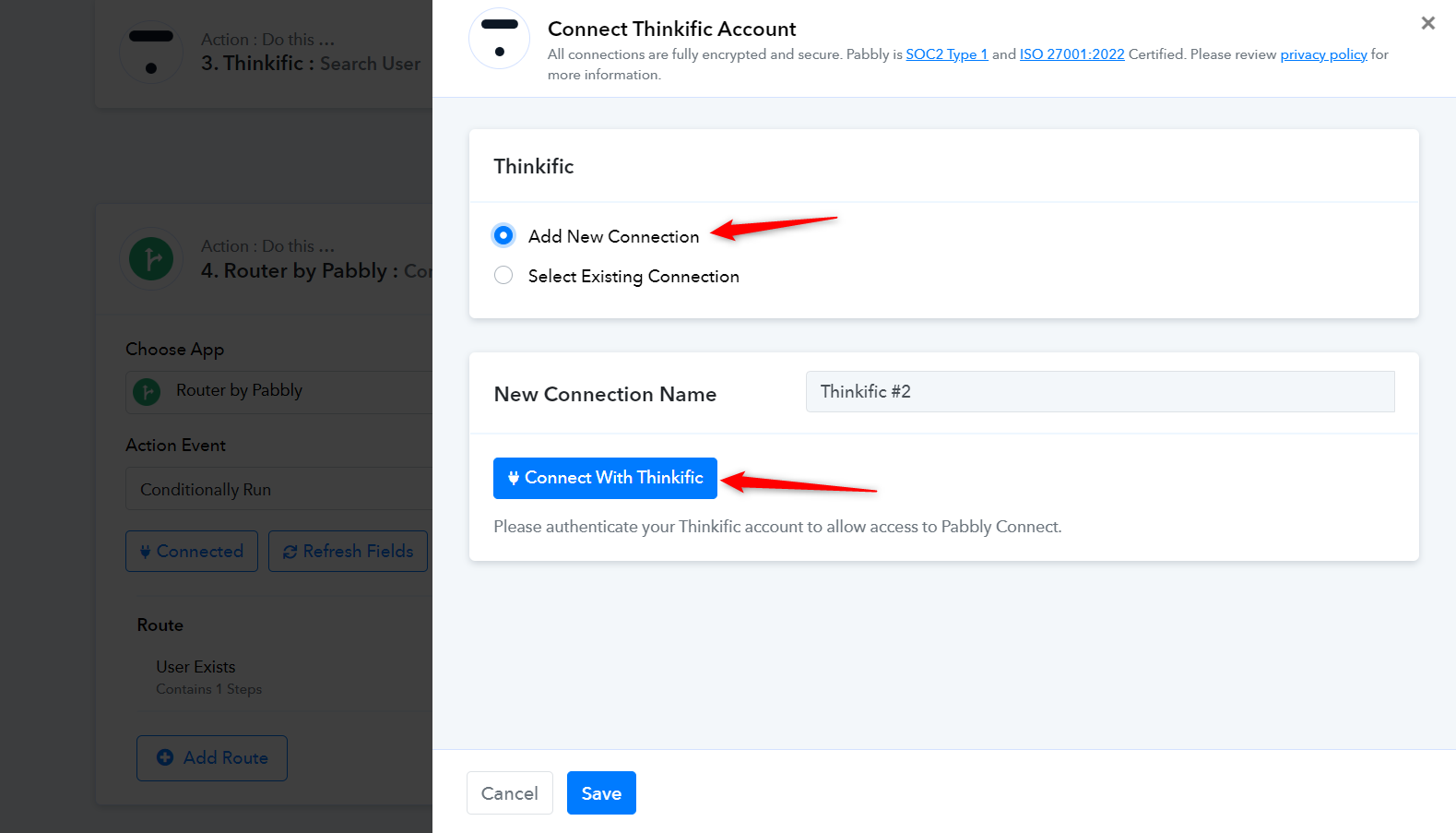The width and height of the screenshot is (1456, 833).
Task: Click the New Connection Name input field
Action: pos(1099,392)
